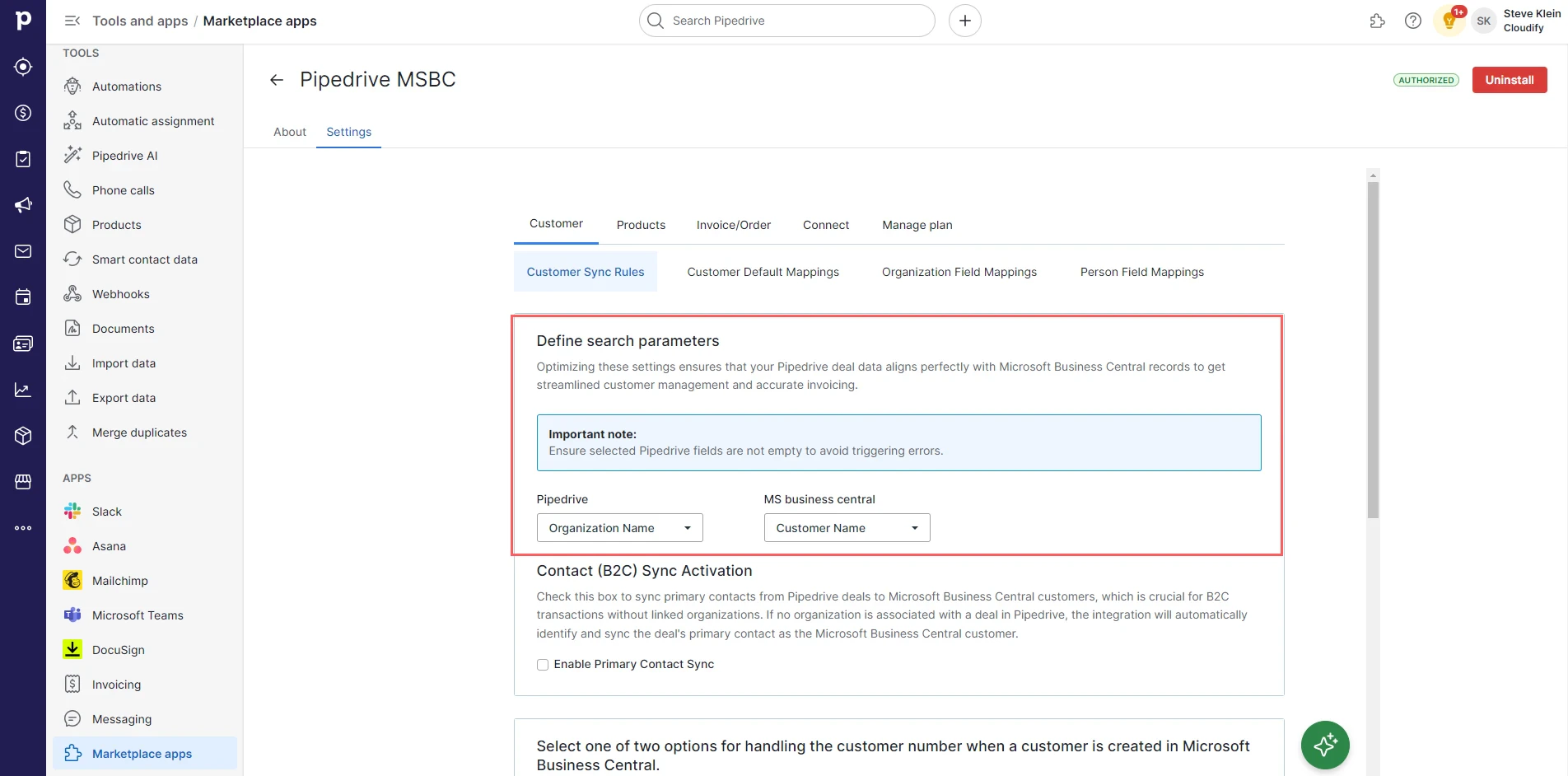Select the Invoice/Order tab
Screen dimensions: 1568x776
[x=734, y=225]
